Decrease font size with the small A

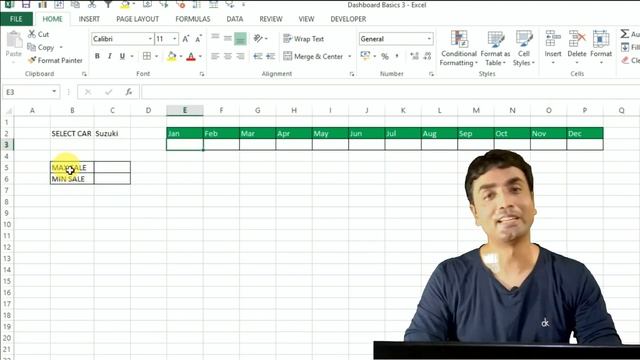click(198, 39)
